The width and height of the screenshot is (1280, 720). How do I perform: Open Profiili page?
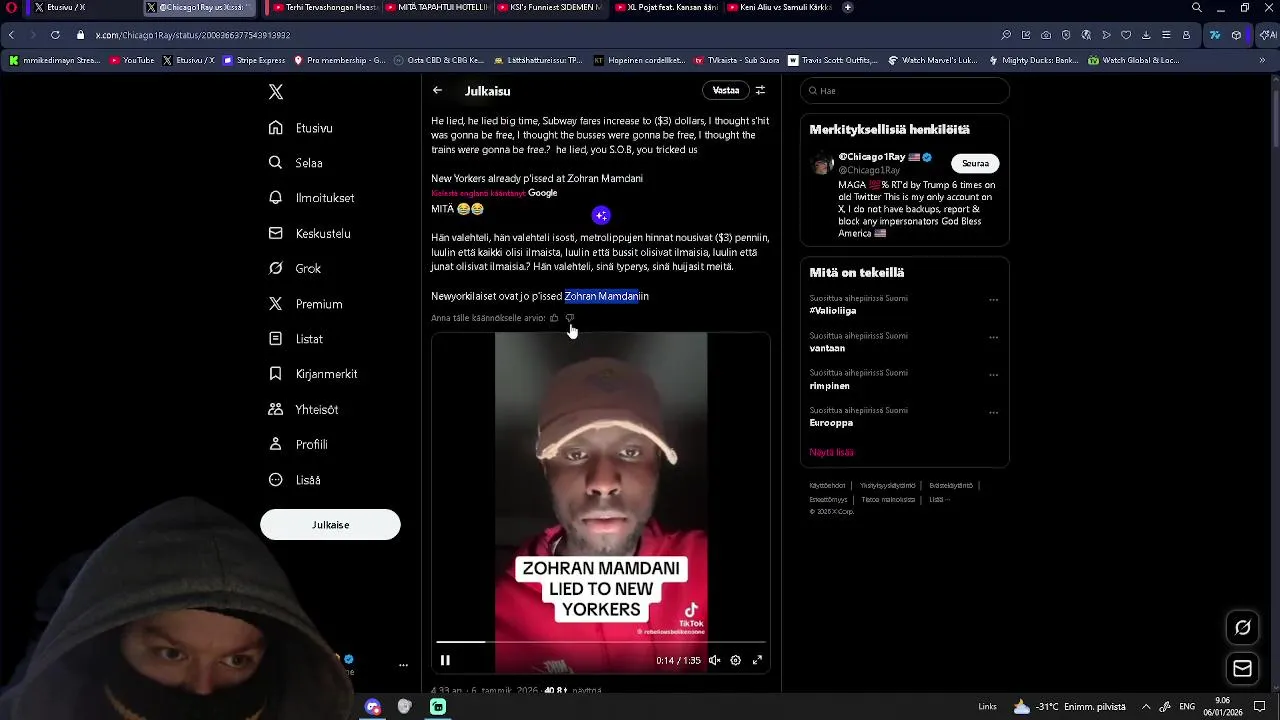[x=298, y=444]
